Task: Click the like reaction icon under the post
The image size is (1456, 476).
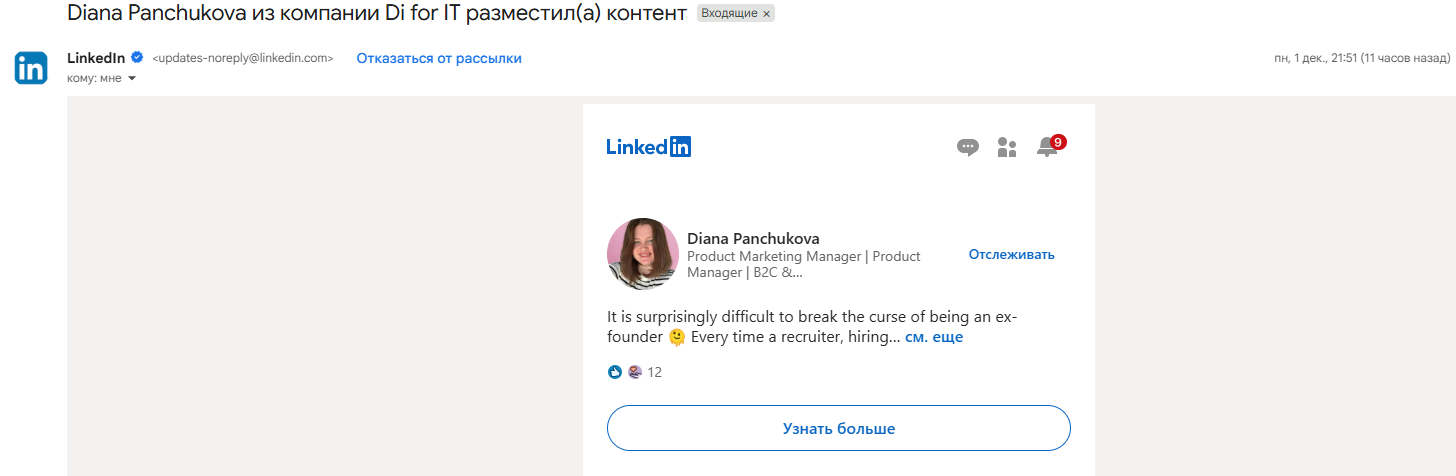Action: coord(615,372)
